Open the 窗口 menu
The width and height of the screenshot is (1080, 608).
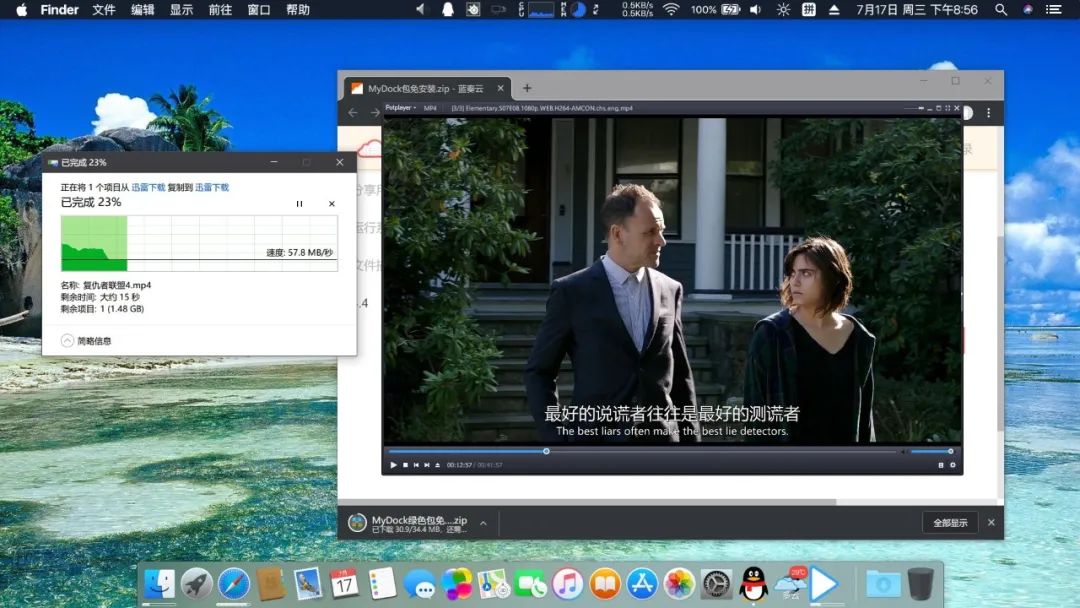click(x=258, y=10)
